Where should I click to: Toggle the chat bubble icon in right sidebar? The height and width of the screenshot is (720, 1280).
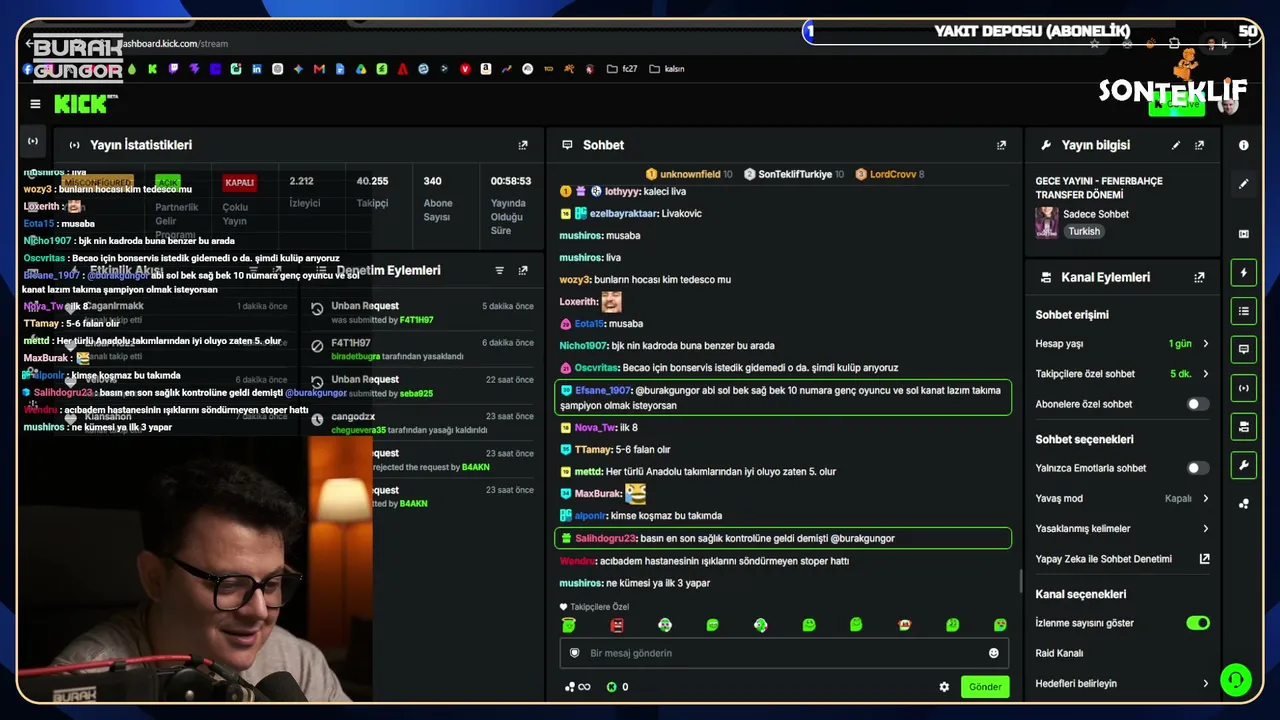point(1244,349)
